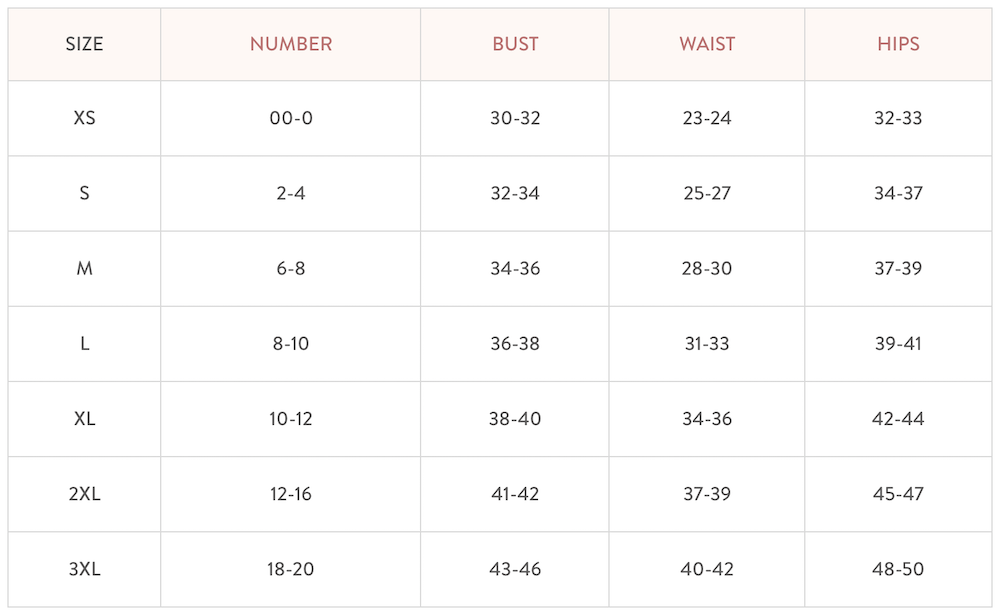Click the 8-10 number cell
1000x615 pixels.
coord(291,344)
